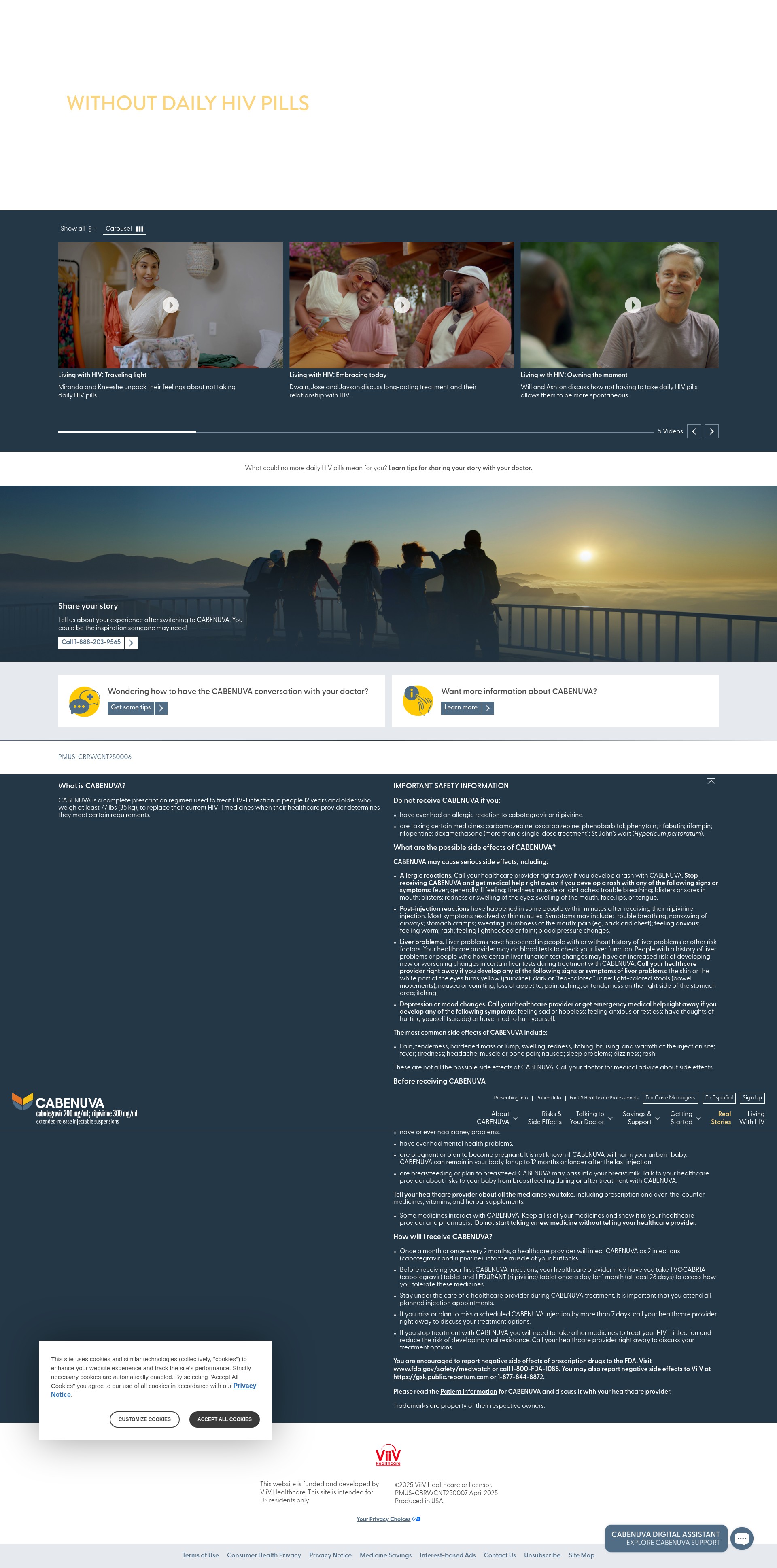Open Patient Information link in safety text
The width and height of the screenshot is (777, 1568).
coord(468,1392)
